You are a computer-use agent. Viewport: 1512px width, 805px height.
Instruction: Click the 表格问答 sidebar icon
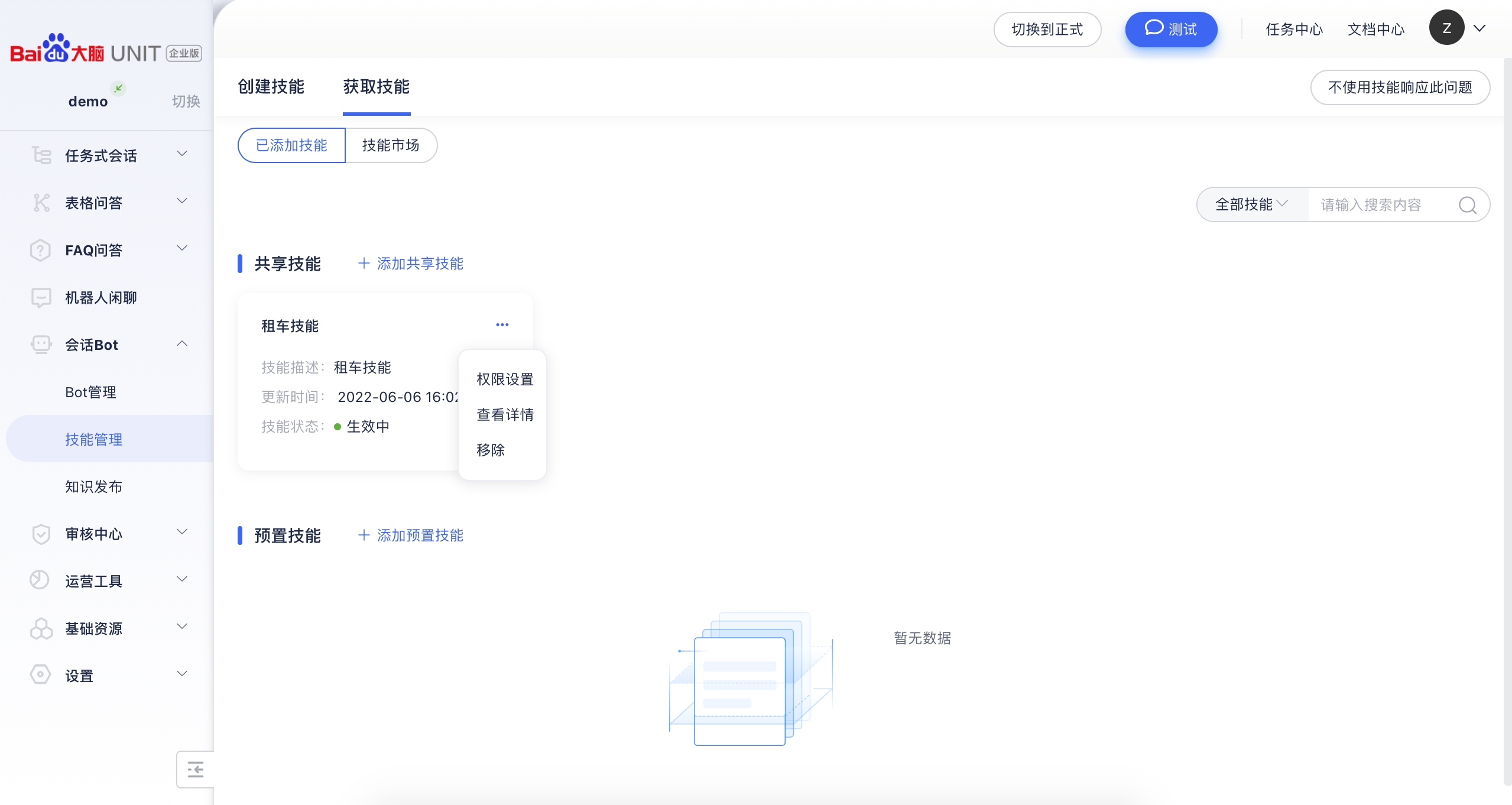[x=41, y=203]
